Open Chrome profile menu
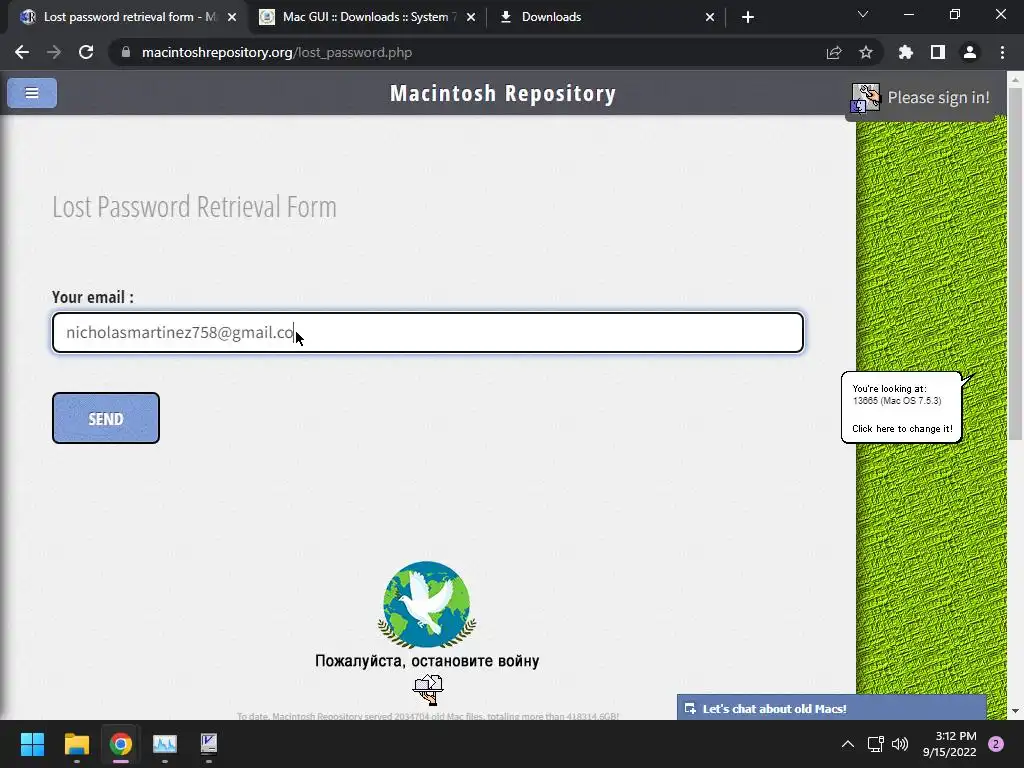 [970, 52]
